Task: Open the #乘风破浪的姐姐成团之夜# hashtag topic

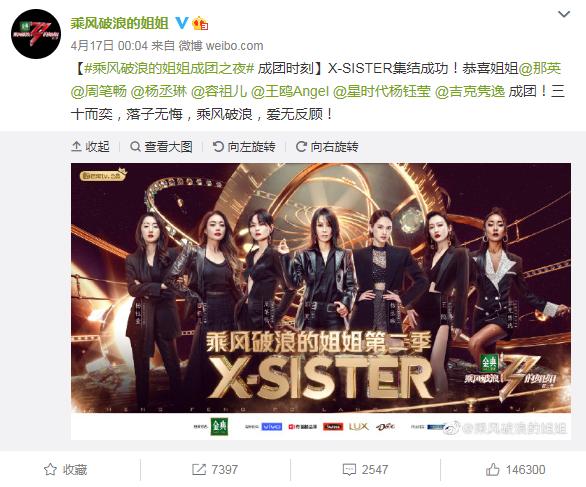Action: [169, 69]
